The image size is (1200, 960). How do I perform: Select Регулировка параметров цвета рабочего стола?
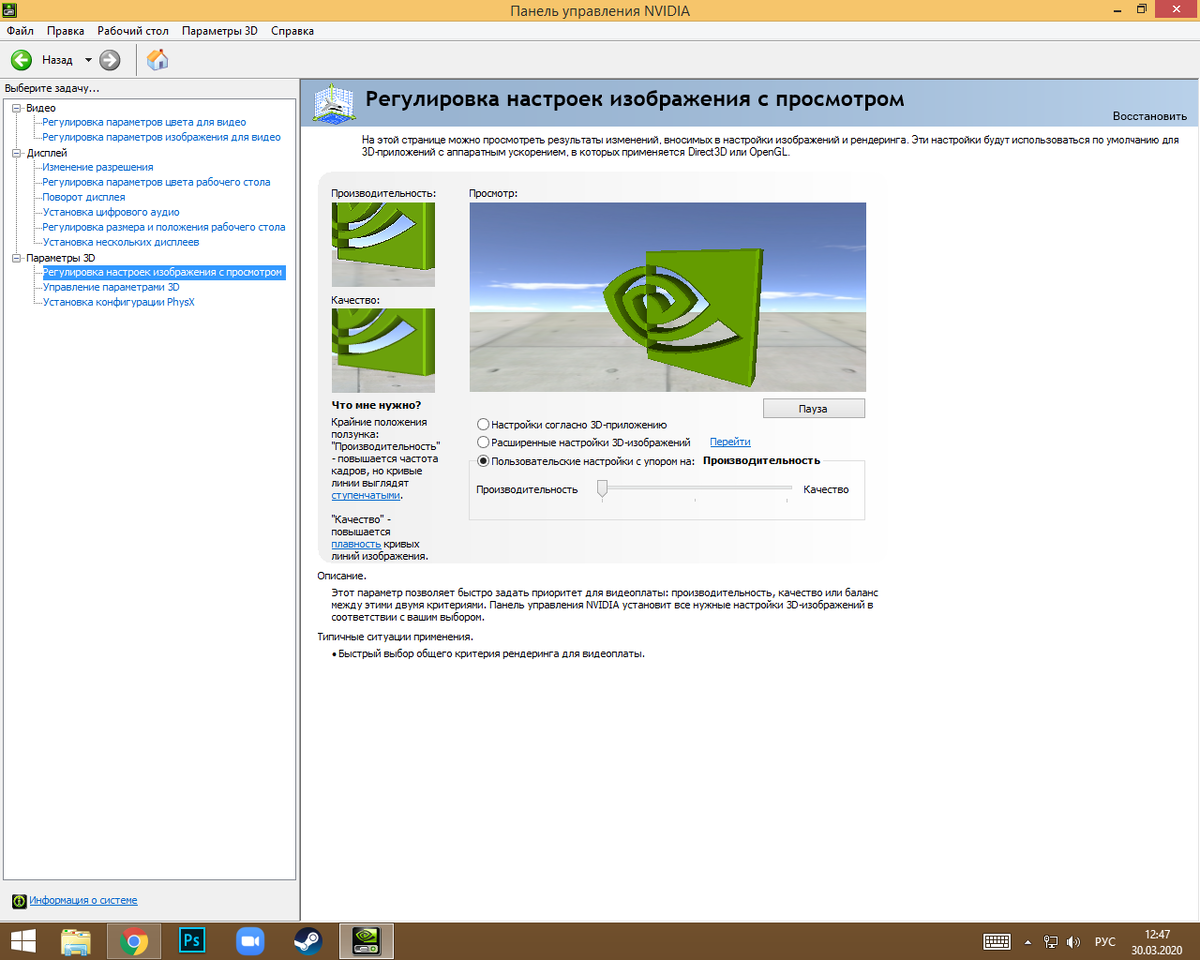pyautogui.click(x=156, y=182)
